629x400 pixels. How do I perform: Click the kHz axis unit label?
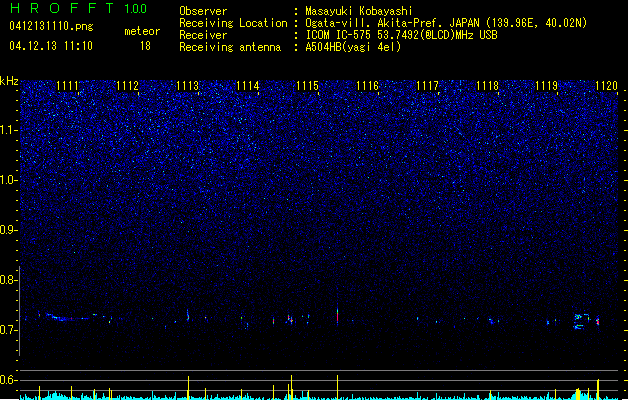pos(9,81)
